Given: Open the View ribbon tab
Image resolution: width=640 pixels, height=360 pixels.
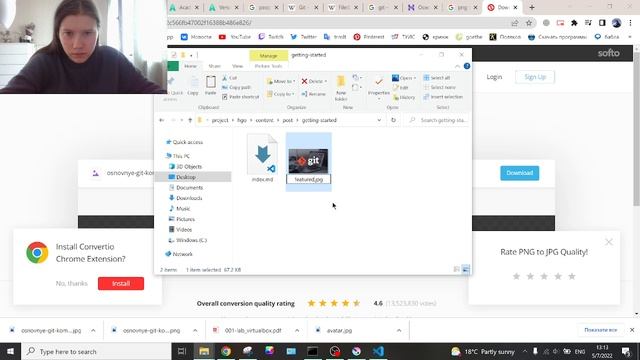Looking at the screenshot, I should coord(237,66).
